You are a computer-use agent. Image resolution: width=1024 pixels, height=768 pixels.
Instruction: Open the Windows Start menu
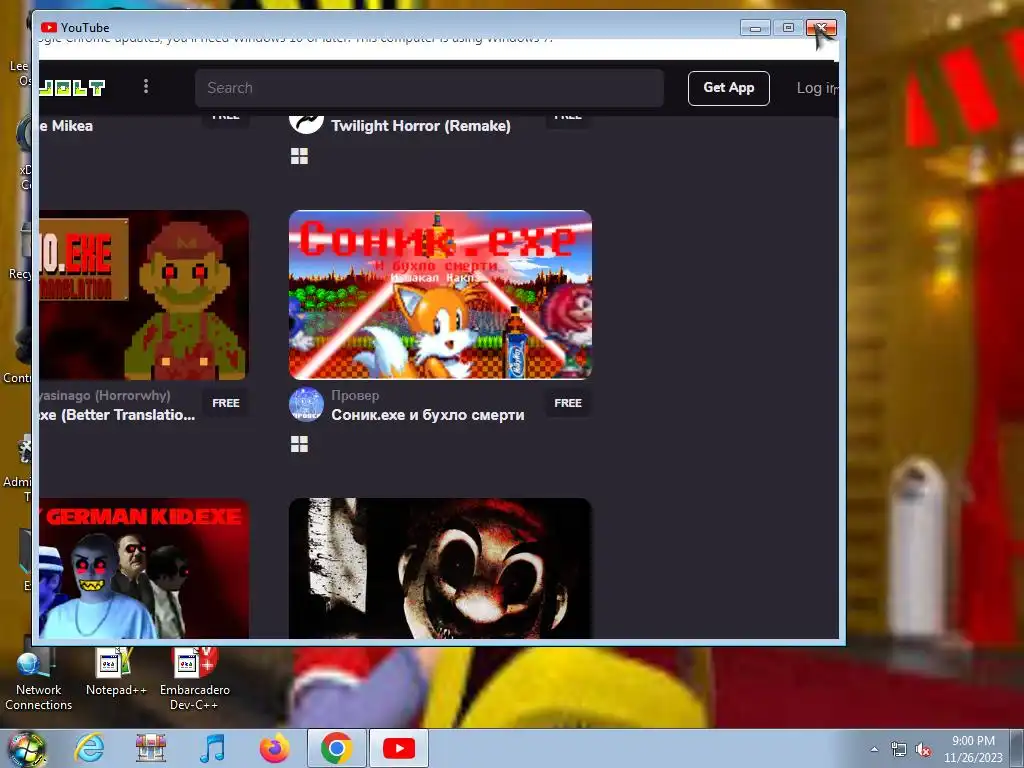pyautogui.click(x=27, y=749)
